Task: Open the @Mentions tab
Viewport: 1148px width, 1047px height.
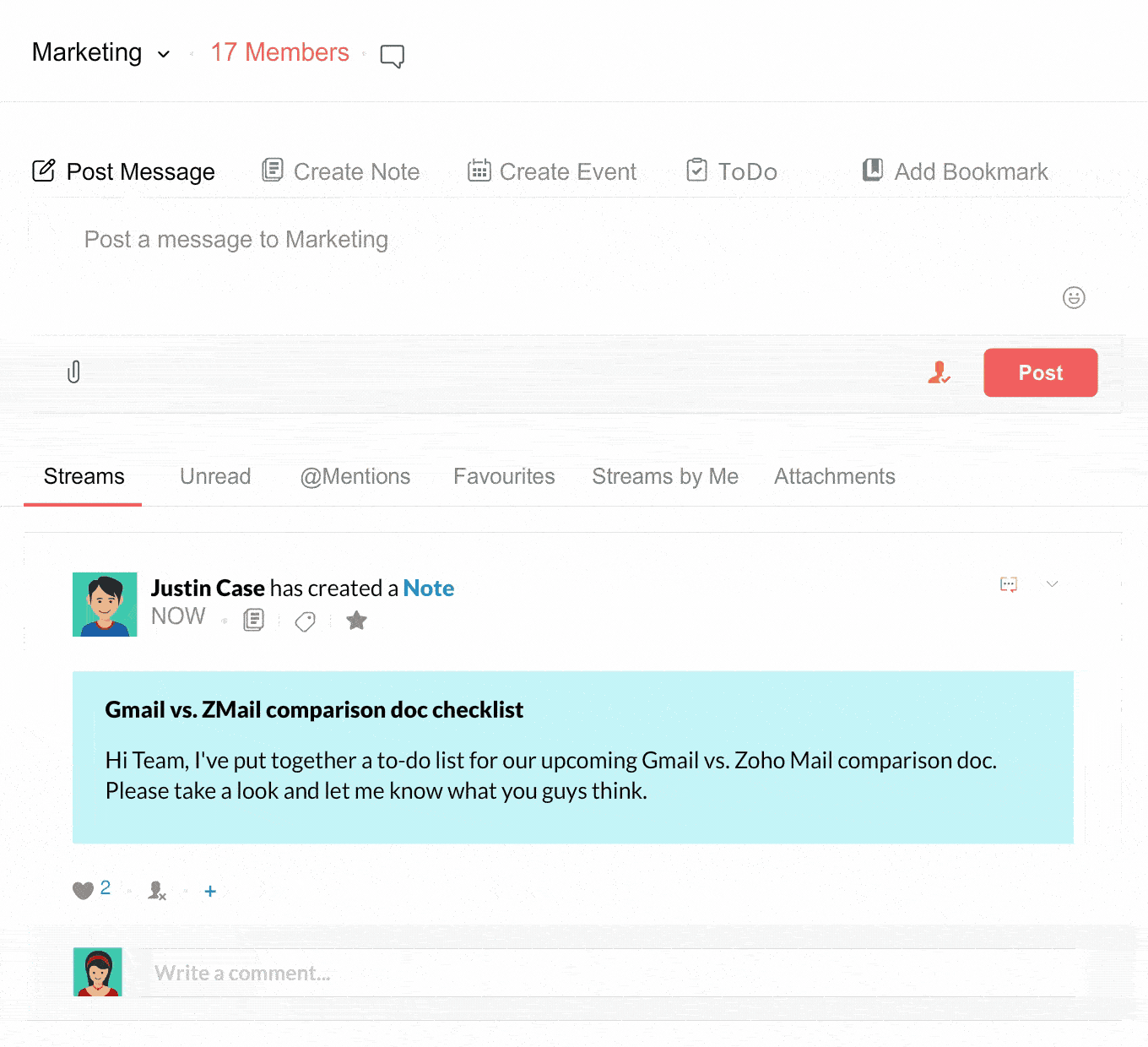Action: (355, 476)
